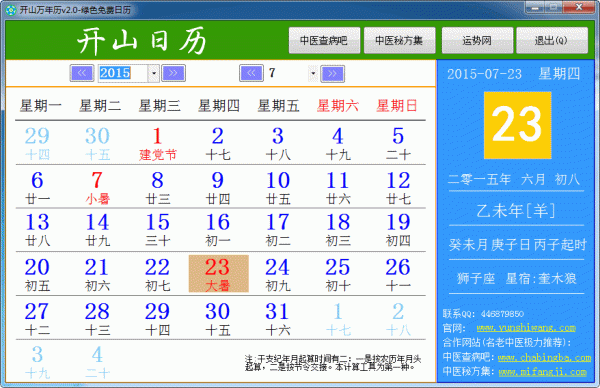This screenshot has height=388, width=600.
Task: Select July 26 十一
Action: (x=398, y=274)
